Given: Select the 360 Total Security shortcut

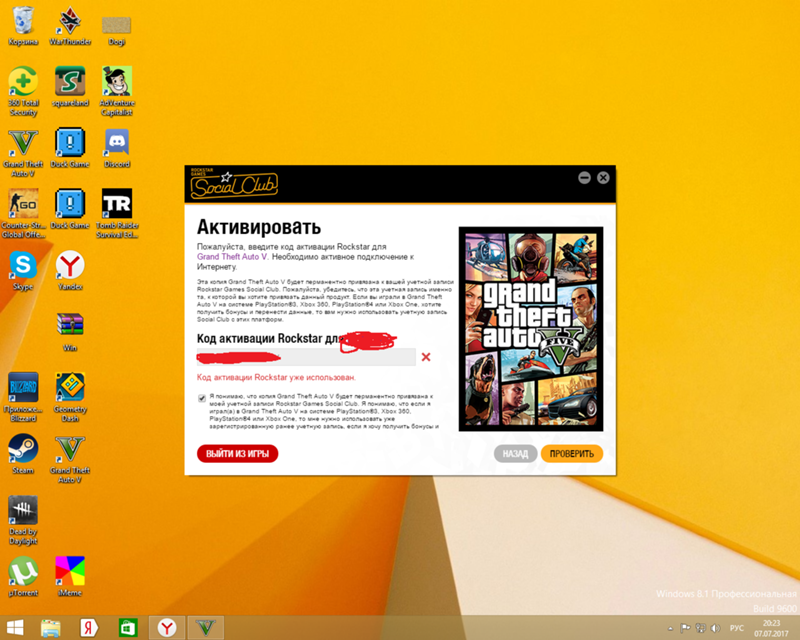Looking at the screenshot, I should click(23, 91).
